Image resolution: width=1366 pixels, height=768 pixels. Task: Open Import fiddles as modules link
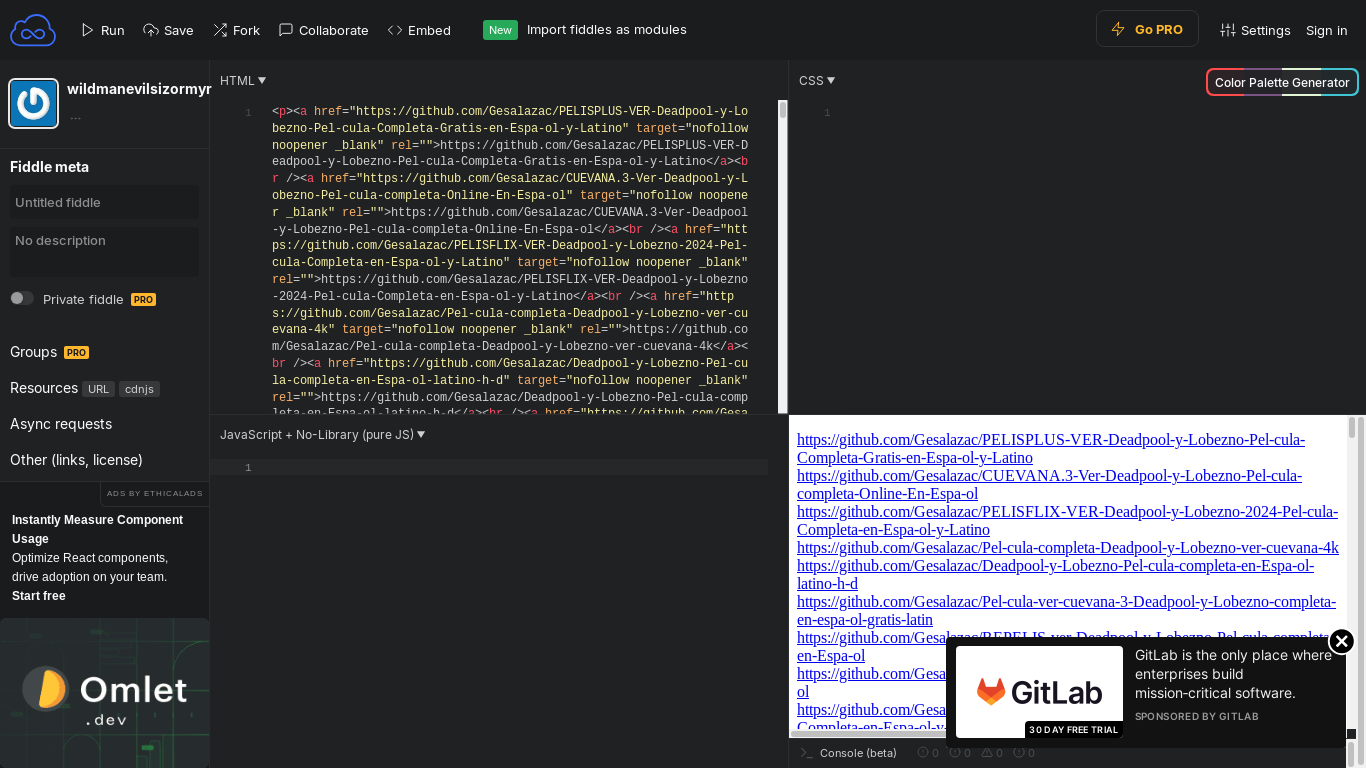tap(606, 30)
